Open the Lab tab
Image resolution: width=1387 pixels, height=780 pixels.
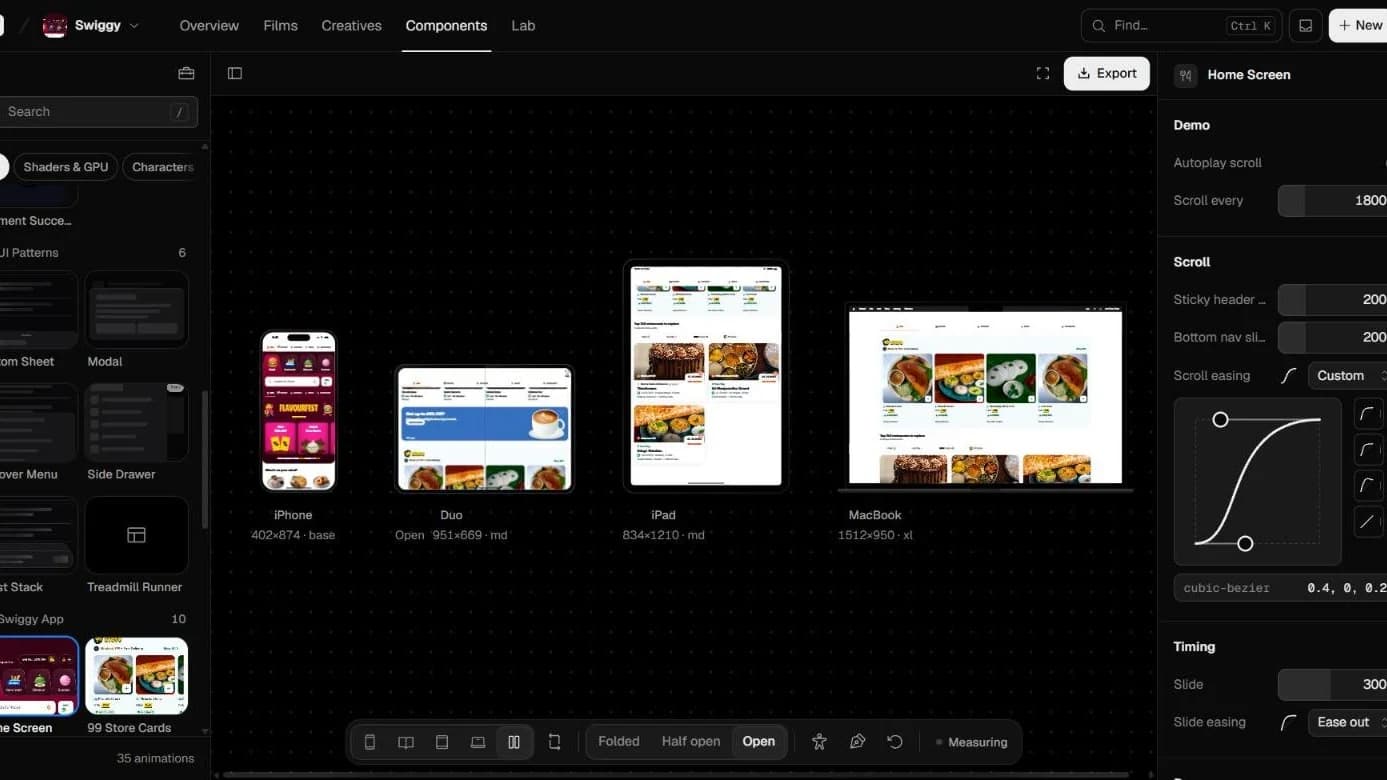[523, 26]
